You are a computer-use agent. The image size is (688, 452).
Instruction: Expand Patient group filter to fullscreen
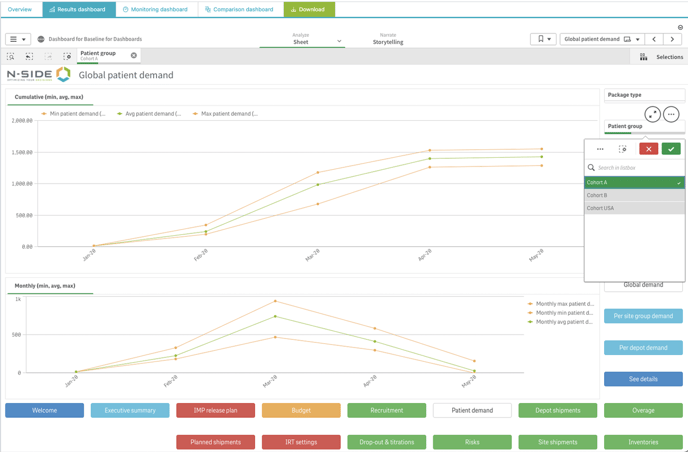click(x=652, y=115)
